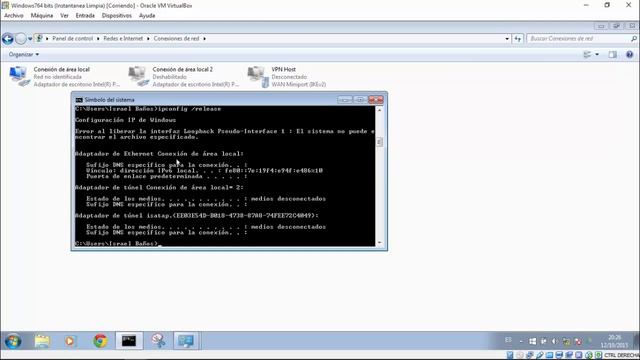Select 'Redes e Internet' breadcrumb
Viewport: 640px width, 360px height.
pos(123,38)
